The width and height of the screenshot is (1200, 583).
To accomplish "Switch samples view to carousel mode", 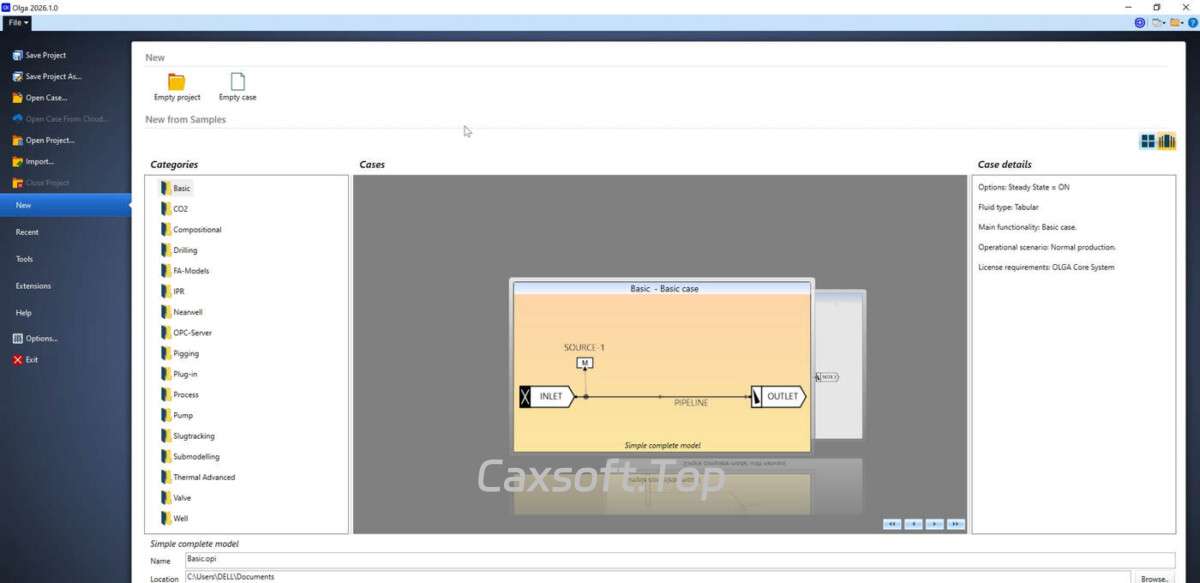I will (x=1166, y=142).
